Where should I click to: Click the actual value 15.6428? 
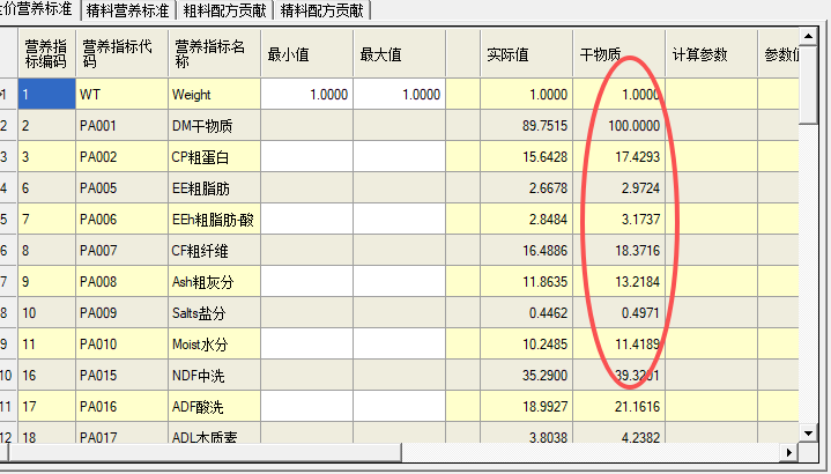545,157
